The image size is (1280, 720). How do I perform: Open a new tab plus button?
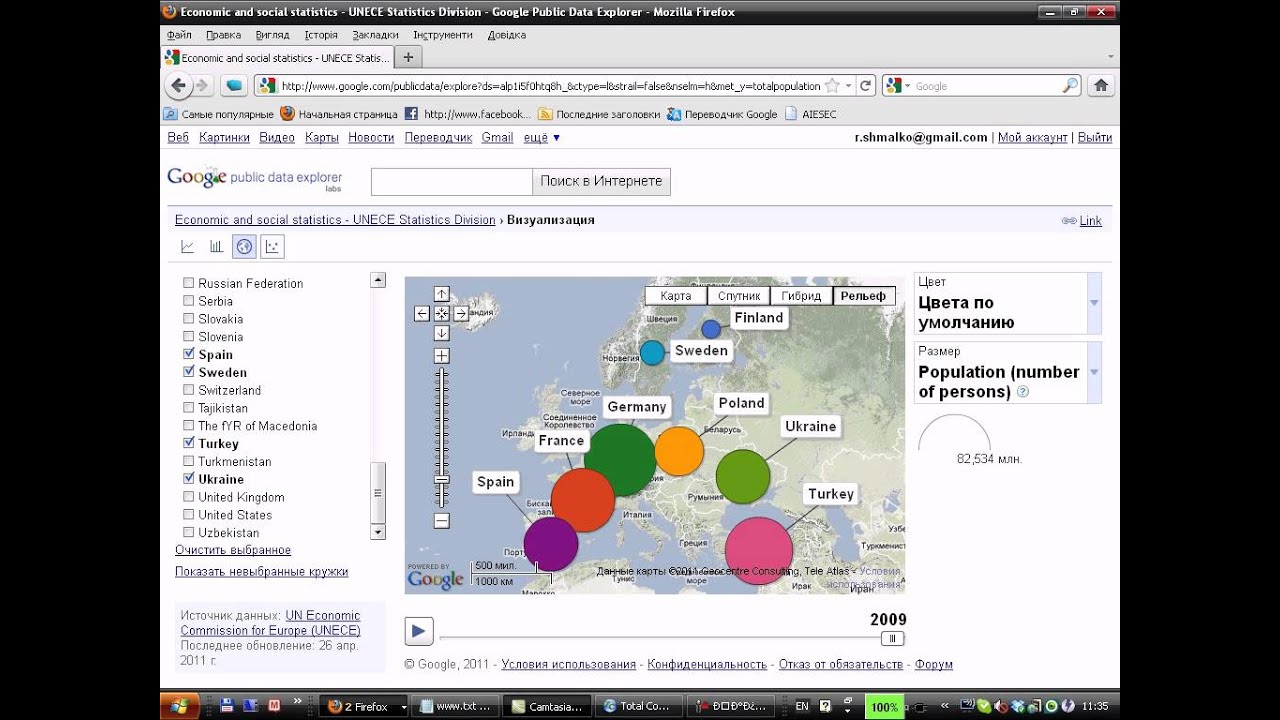(x=407, y=58)
